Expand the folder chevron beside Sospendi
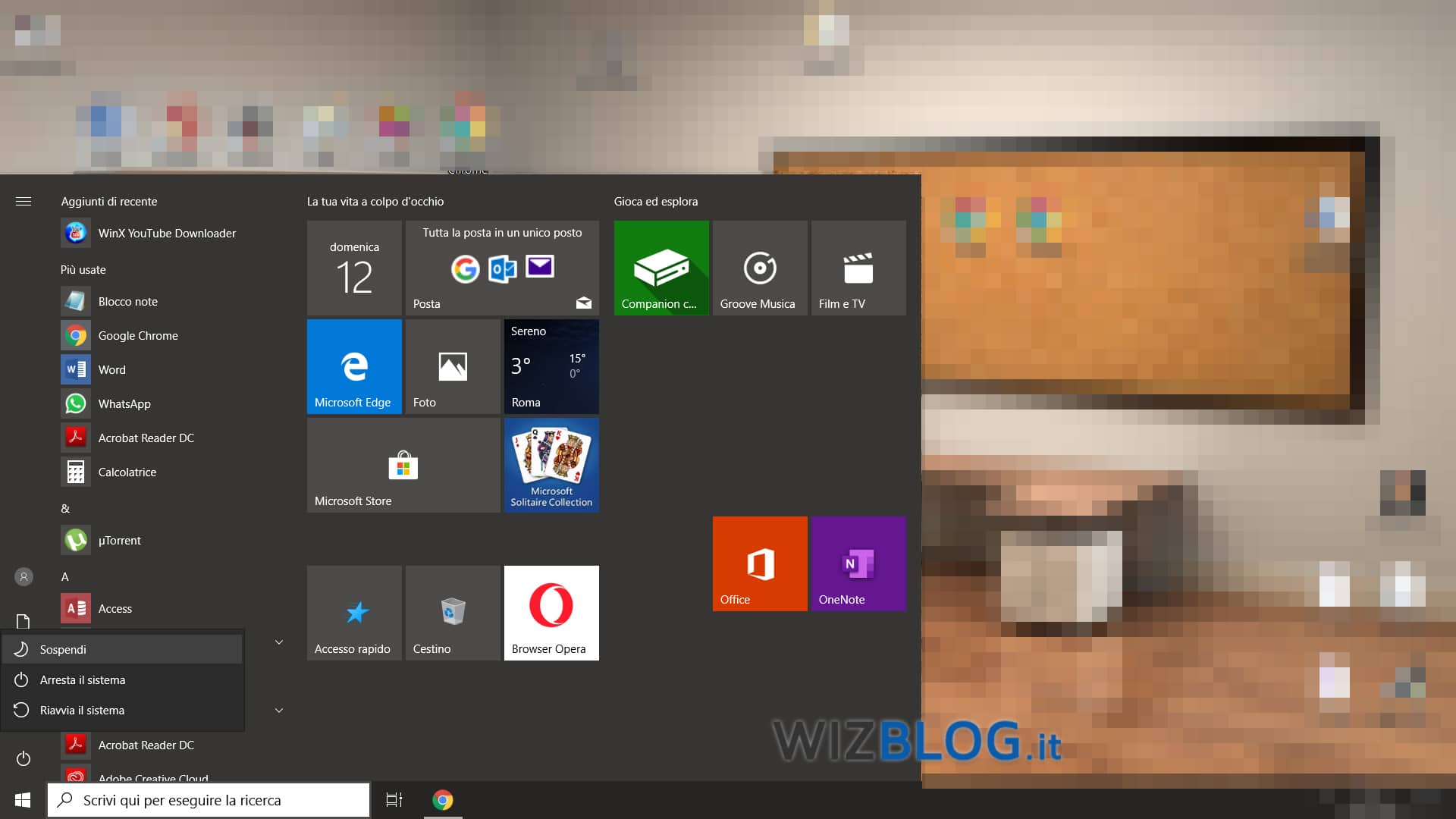 (x=279, y=642)
